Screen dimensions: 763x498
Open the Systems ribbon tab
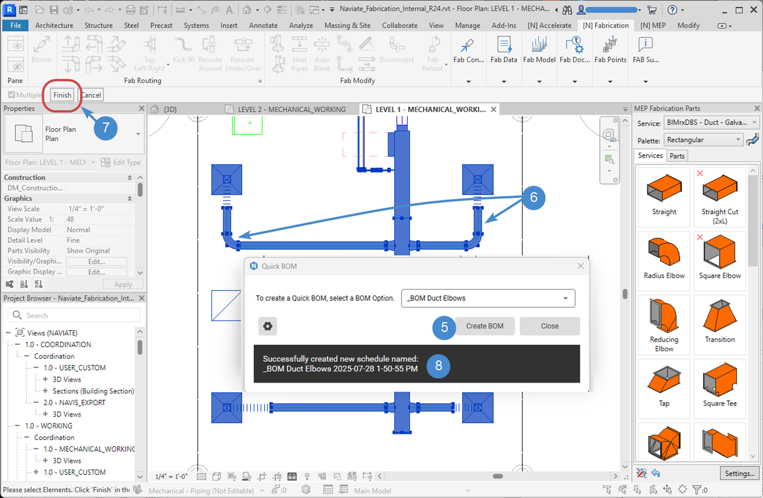196,25
